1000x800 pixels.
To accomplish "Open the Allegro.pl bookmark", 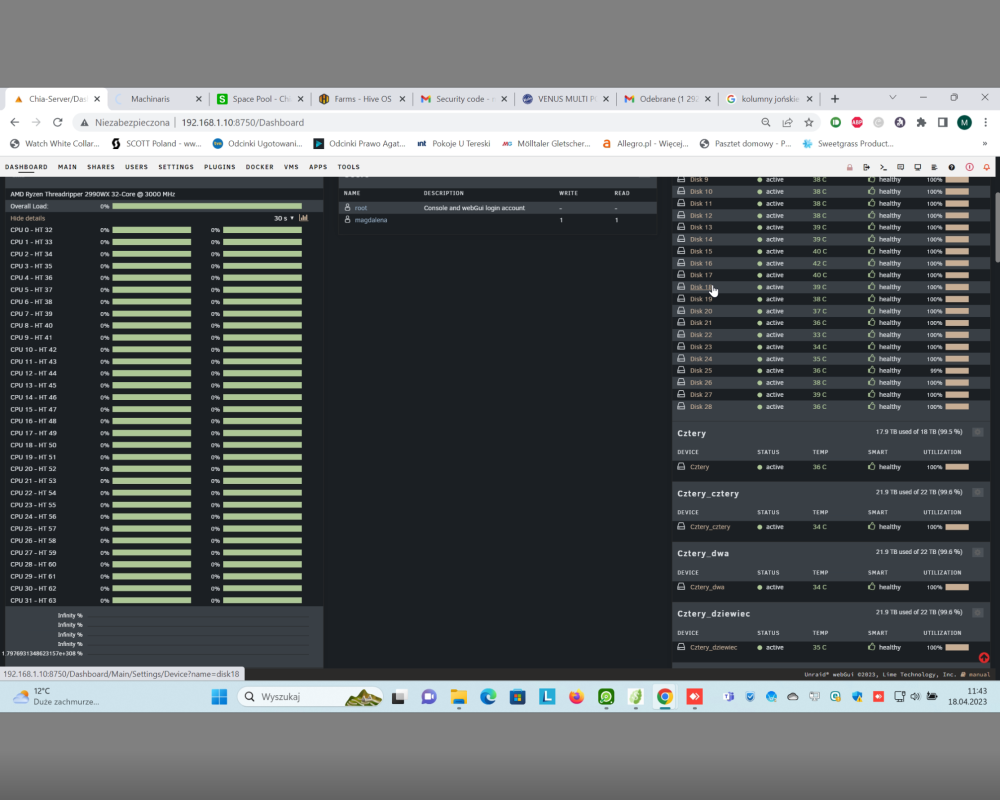I will pyautogui.click(x=645, y=144).
